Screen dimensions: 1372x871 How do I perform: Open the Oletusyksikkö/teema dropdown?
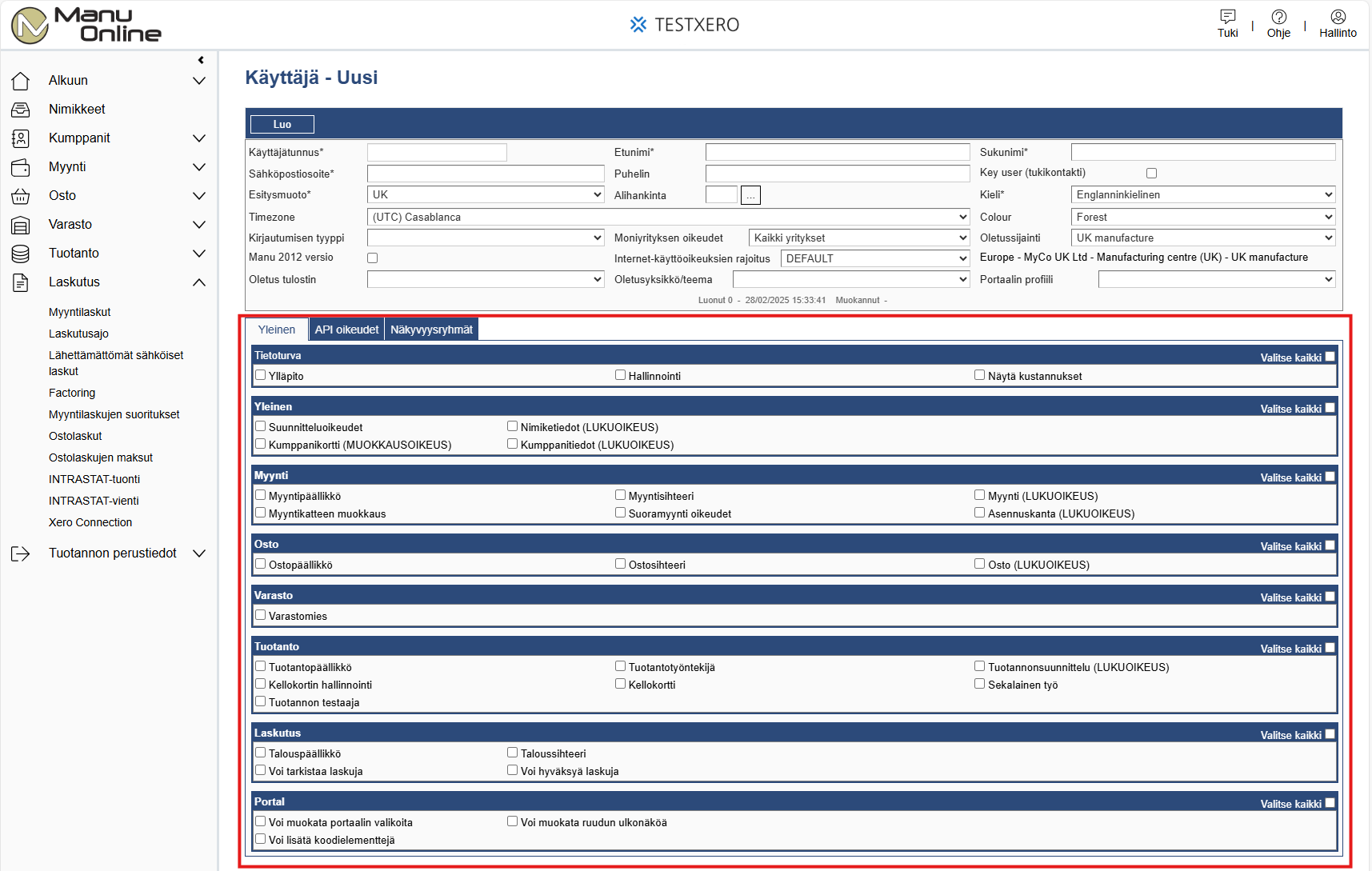click(851, 279)
